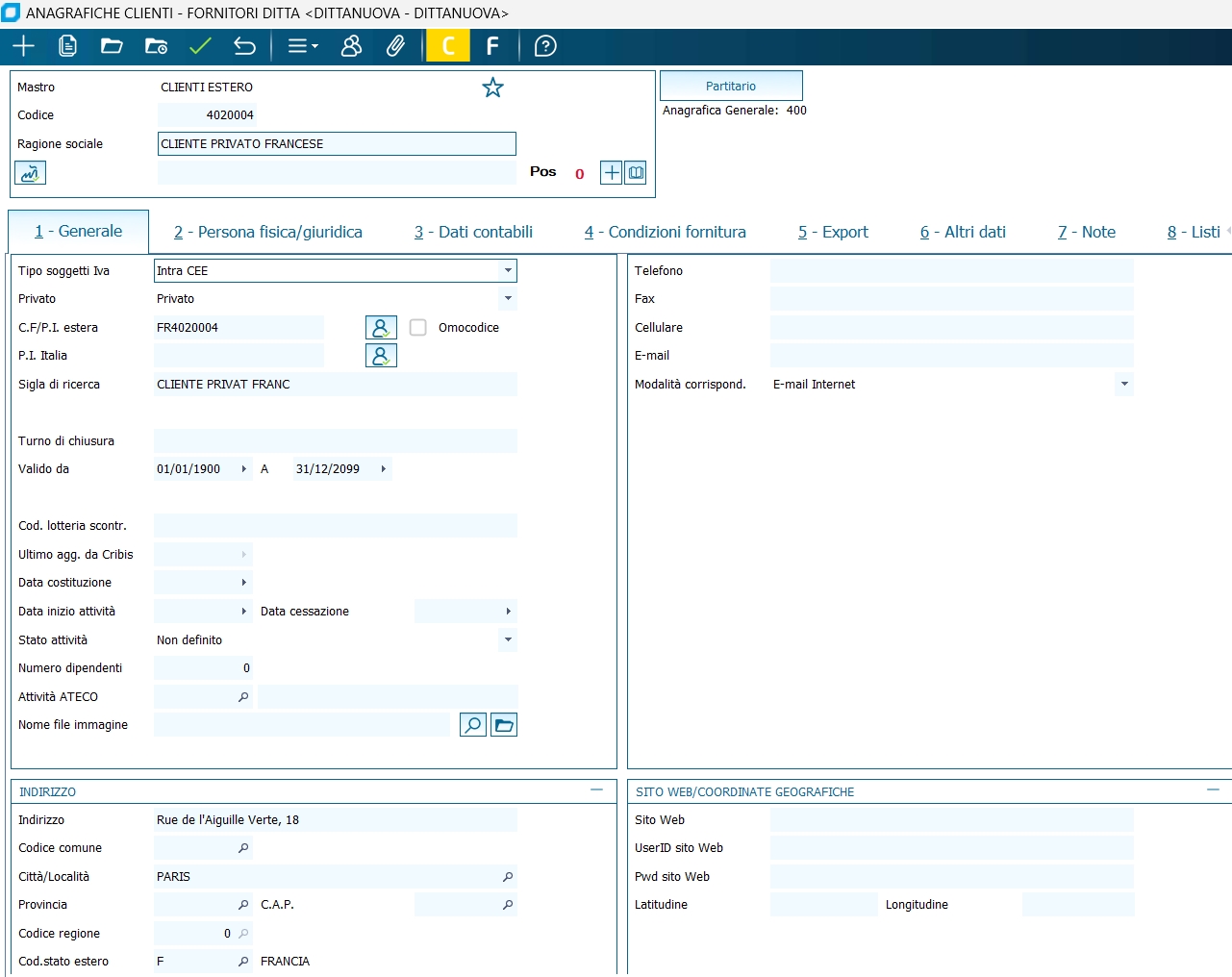Click magnifier icon for Nome file immagine
The height and width of the screenshot is (977, 1232).
(473, 725)
